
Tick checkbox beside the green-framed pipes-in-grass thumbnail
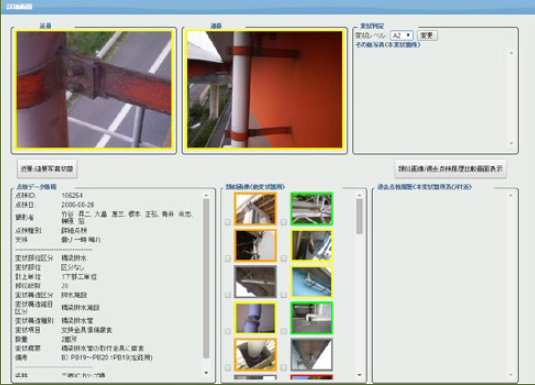[284, 222]
